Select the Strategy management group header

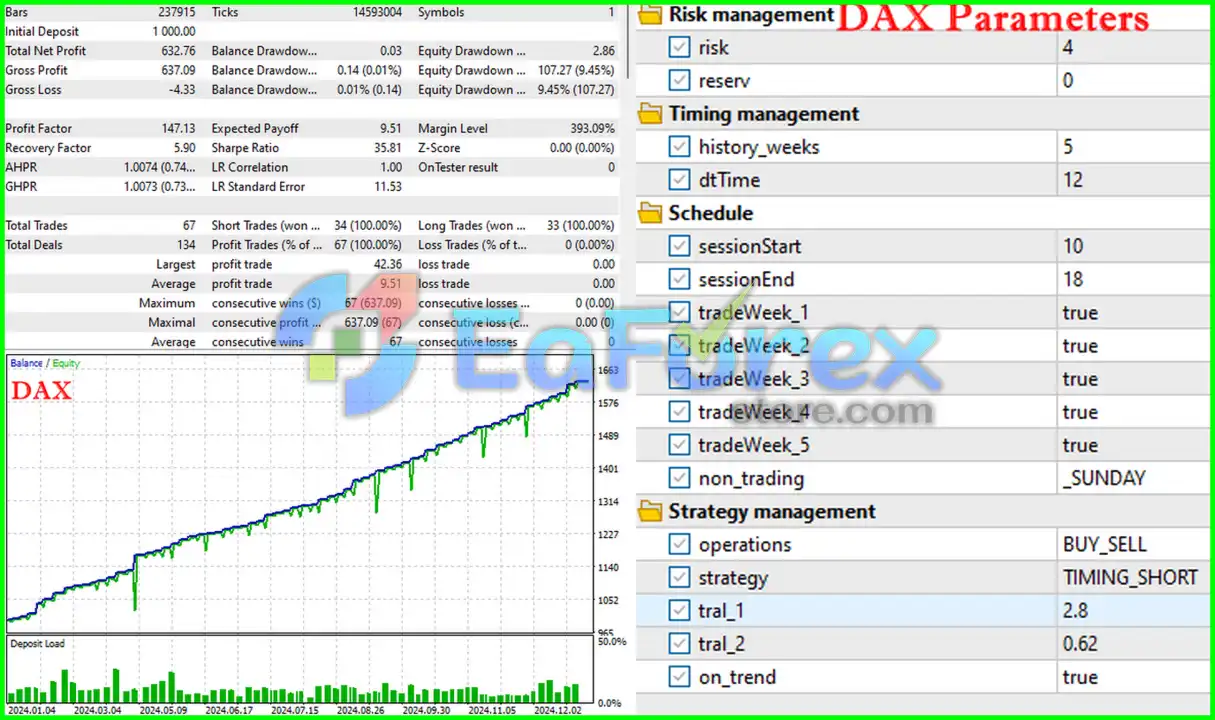click(772, 511)
